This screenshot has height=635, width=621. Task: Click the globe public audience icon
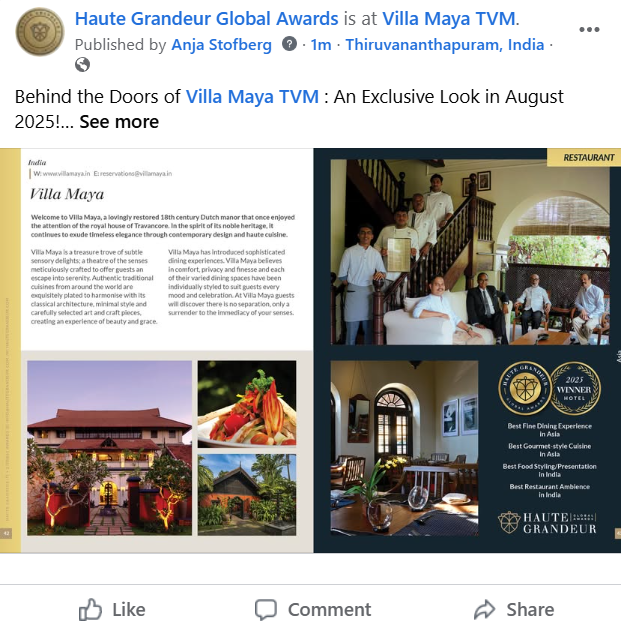(83, 65)
